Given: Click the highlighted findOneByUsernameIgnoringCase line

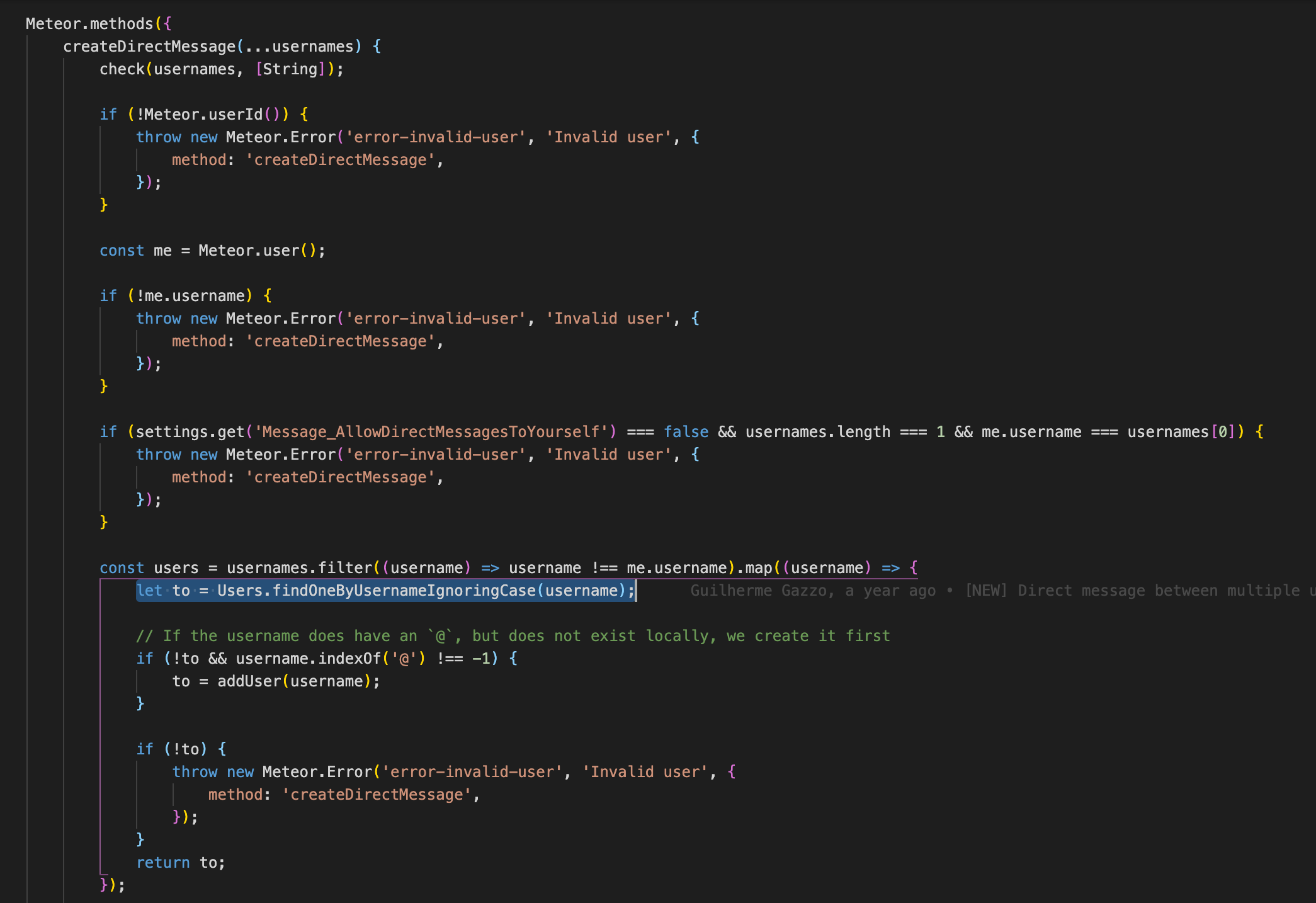Looking at the screenshot, I should click(384, 590).
